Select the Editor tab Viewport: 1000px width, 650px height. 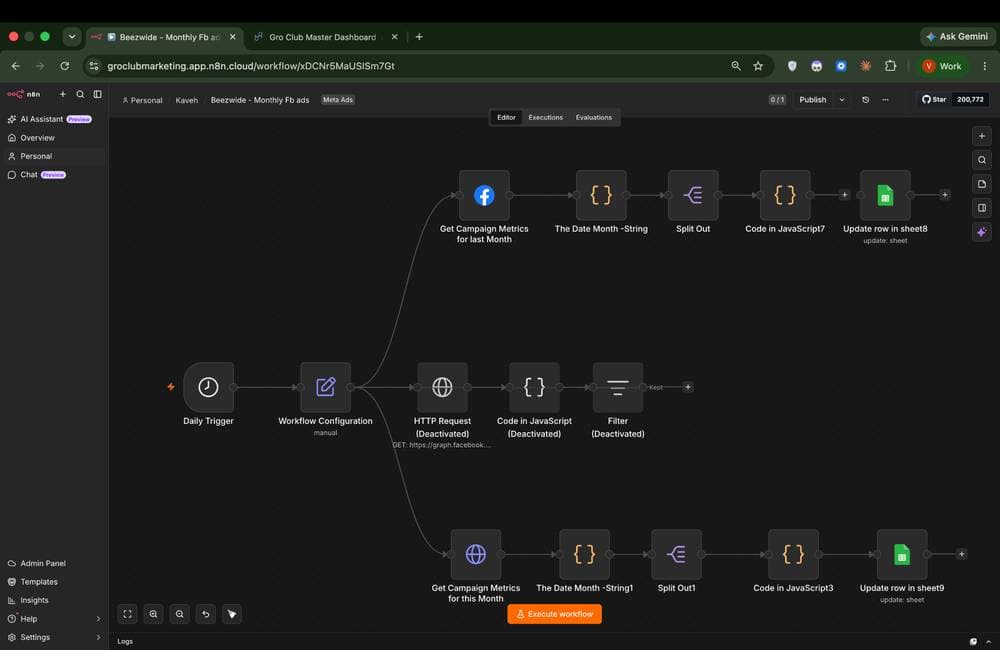506,117
